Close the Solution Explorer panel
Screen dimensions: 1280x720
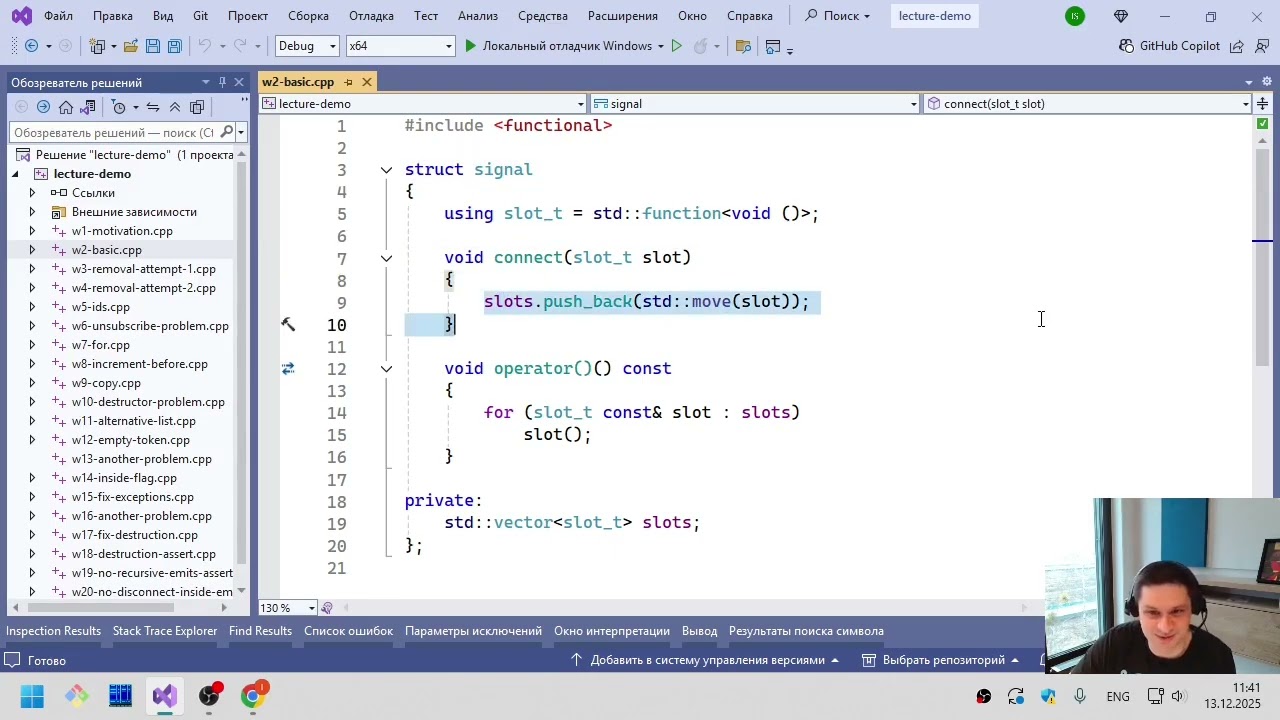point(240,82)
